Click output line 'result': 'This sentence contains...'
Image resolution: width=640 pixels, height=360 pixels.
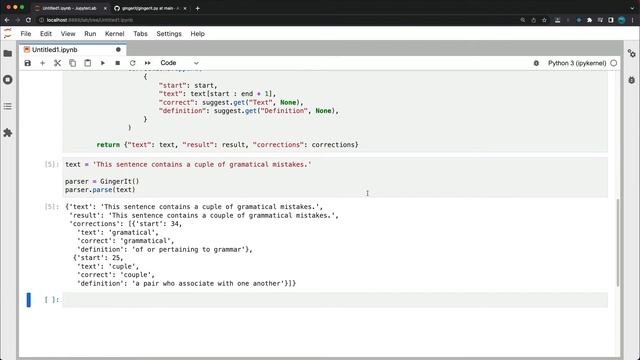(x=204, y=216)
